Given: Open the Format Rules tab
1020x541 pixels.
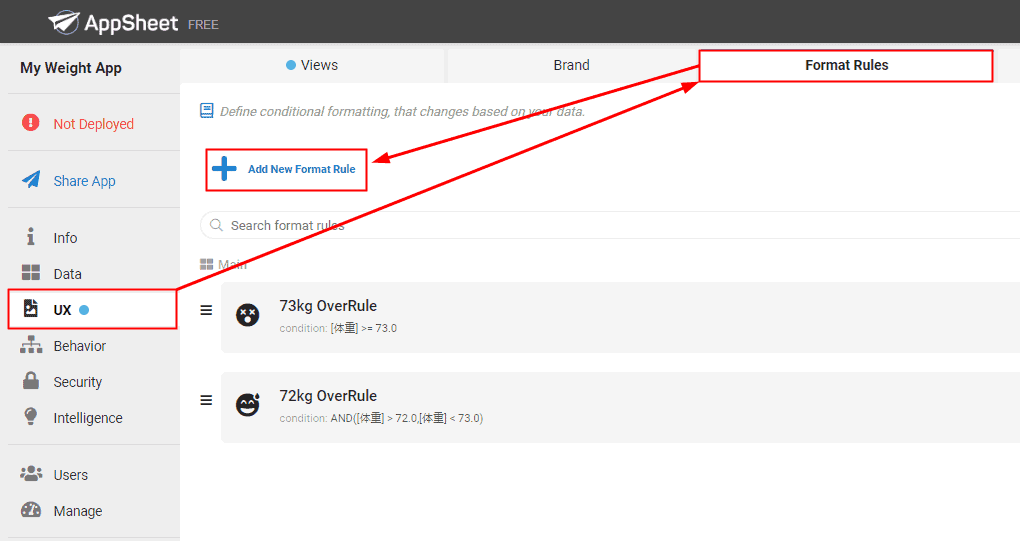Looking at the screenshot, I should (846, 65).
